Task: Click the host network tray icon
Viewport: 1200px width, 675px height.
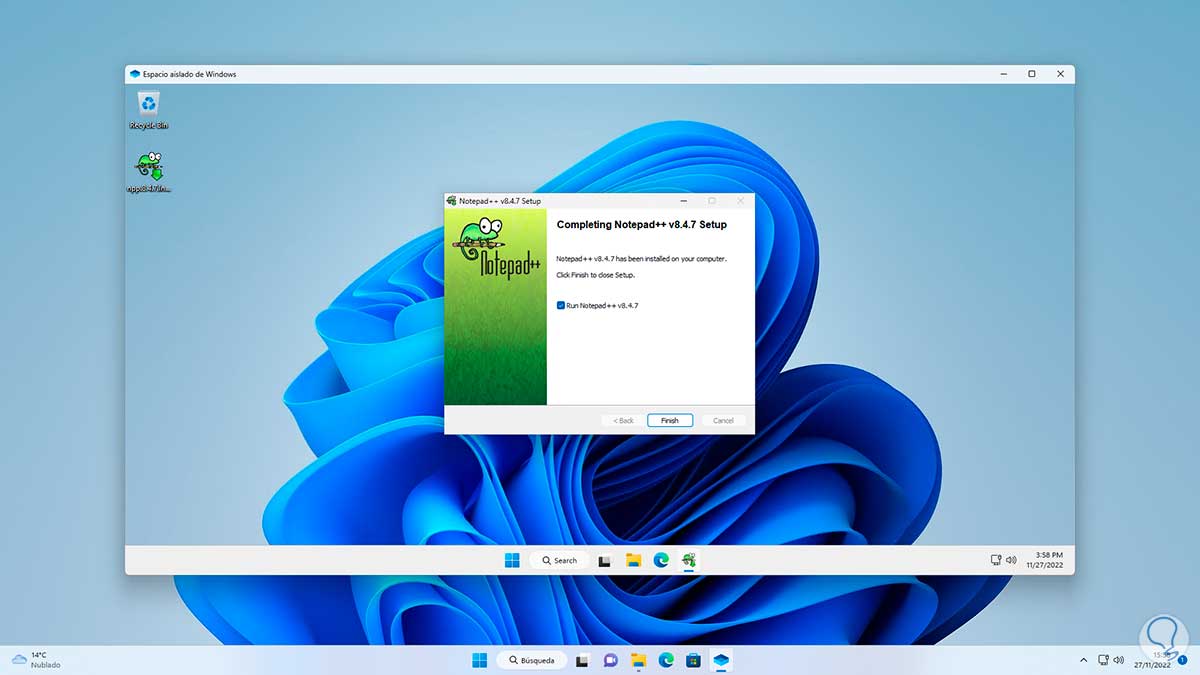Action: point(1103,660)
